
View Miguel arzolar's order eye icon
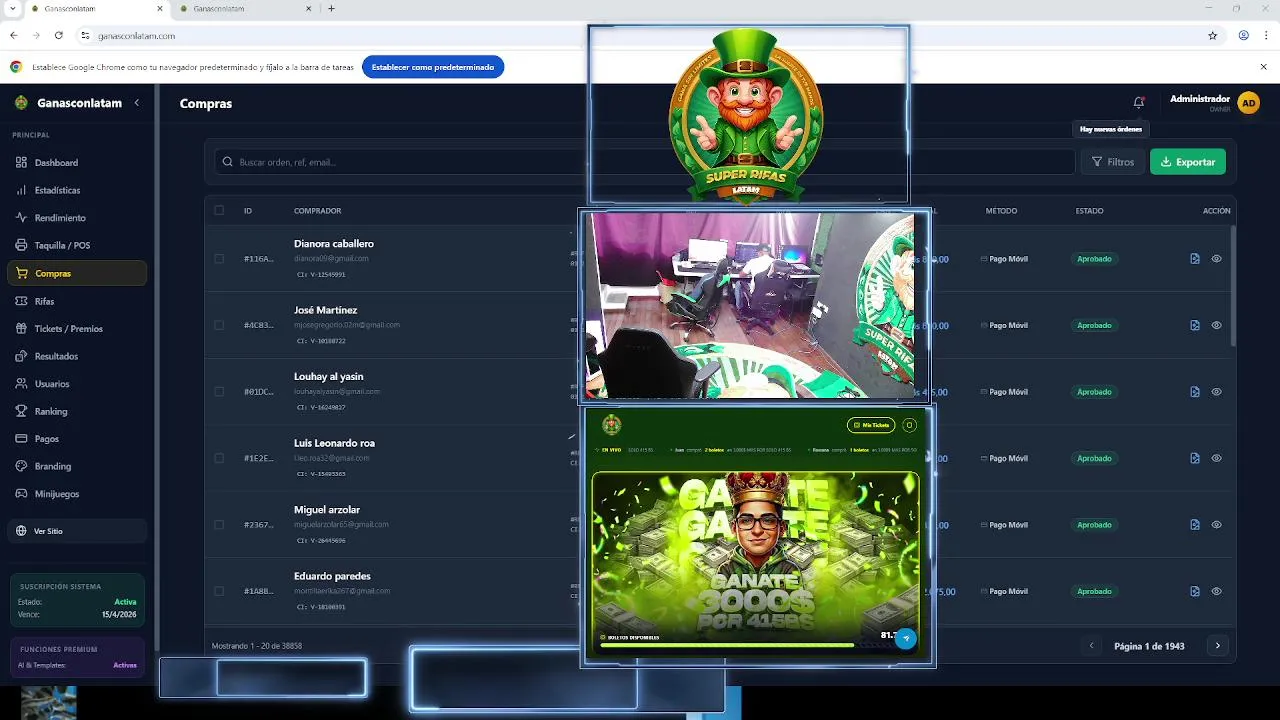[1217, 525]
